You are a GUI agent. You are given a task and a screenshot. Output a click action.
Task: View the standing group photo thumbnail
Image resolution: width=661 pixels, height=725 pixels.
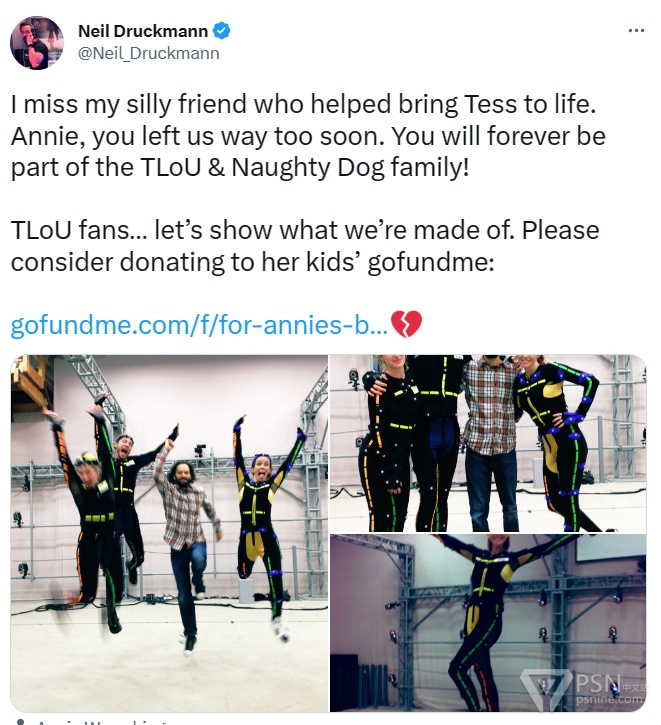tap(488, 443)
